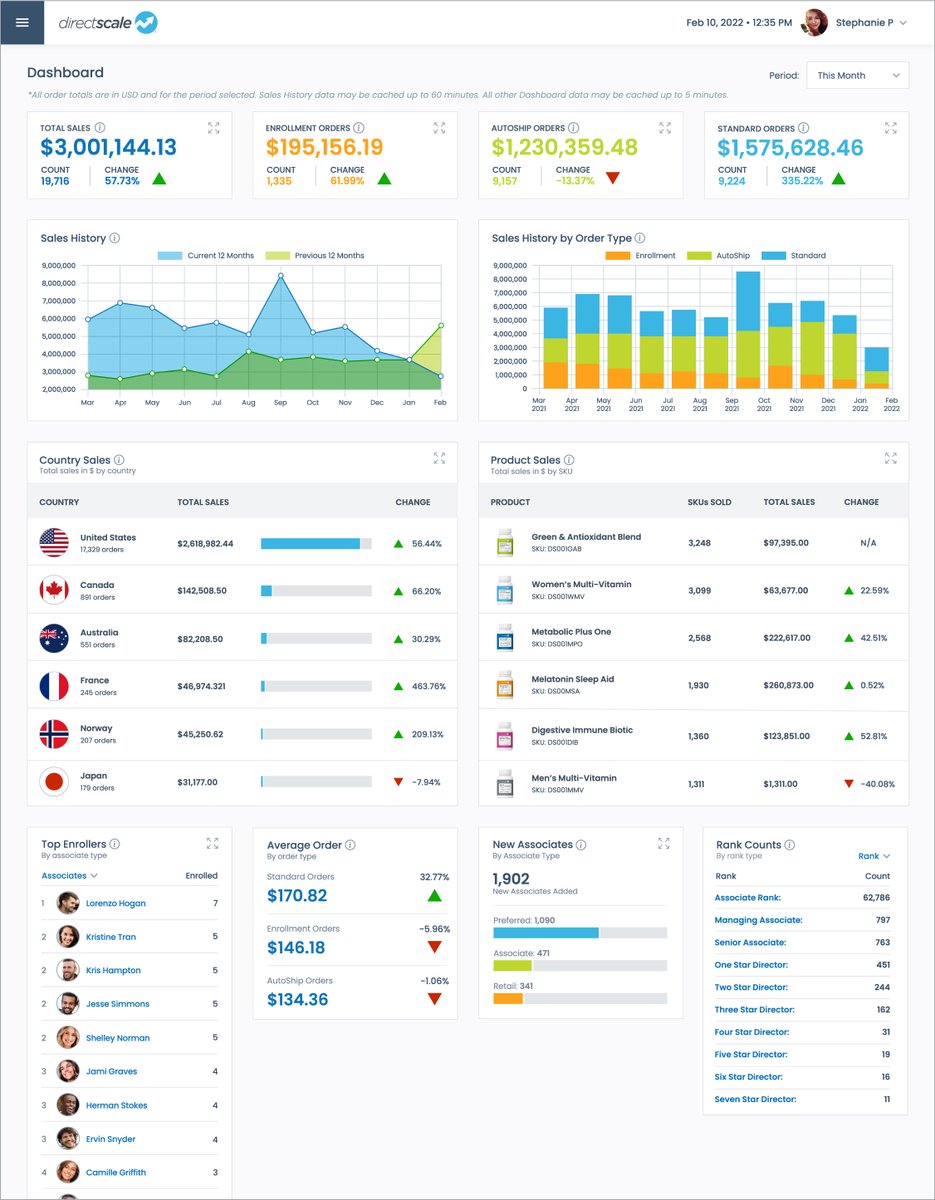Open Jami Graves's profile link
Image resolution: width=935 pixels, height=1200 pixels.
[112, 1071]
